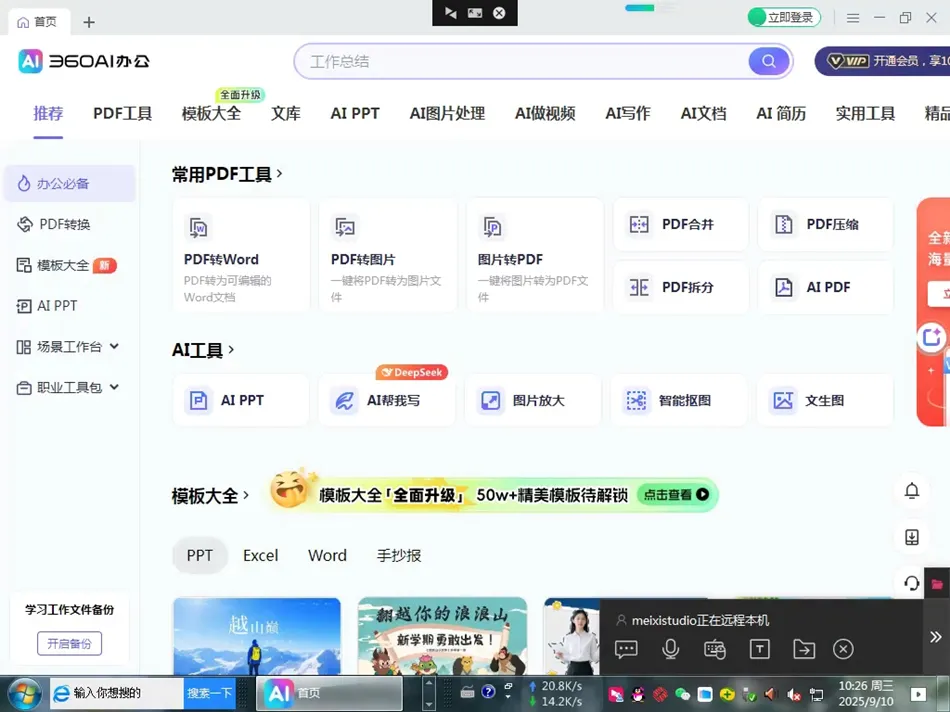Click the keyboard icon in remote panel
This screenshot has height=712, width=950.
click(715, 649)
